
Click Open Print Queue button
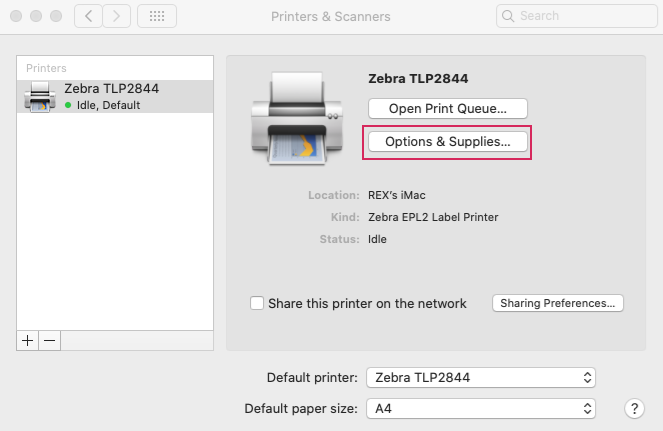tap(448, 109)
